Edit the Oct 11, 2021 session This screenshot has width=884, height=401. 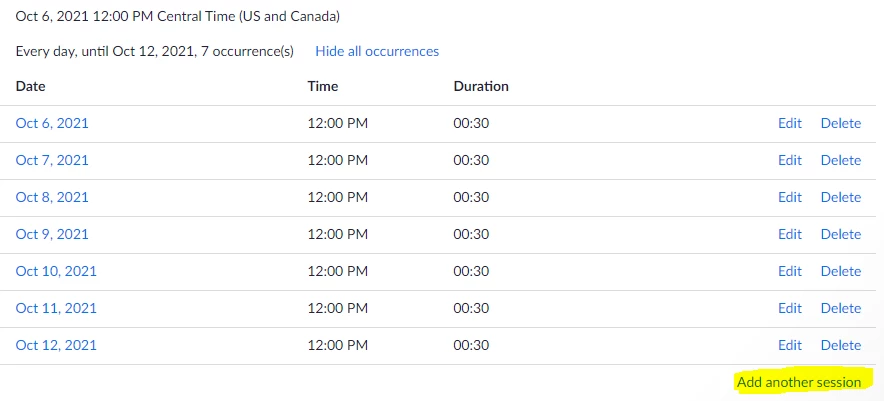pos(790,308)
